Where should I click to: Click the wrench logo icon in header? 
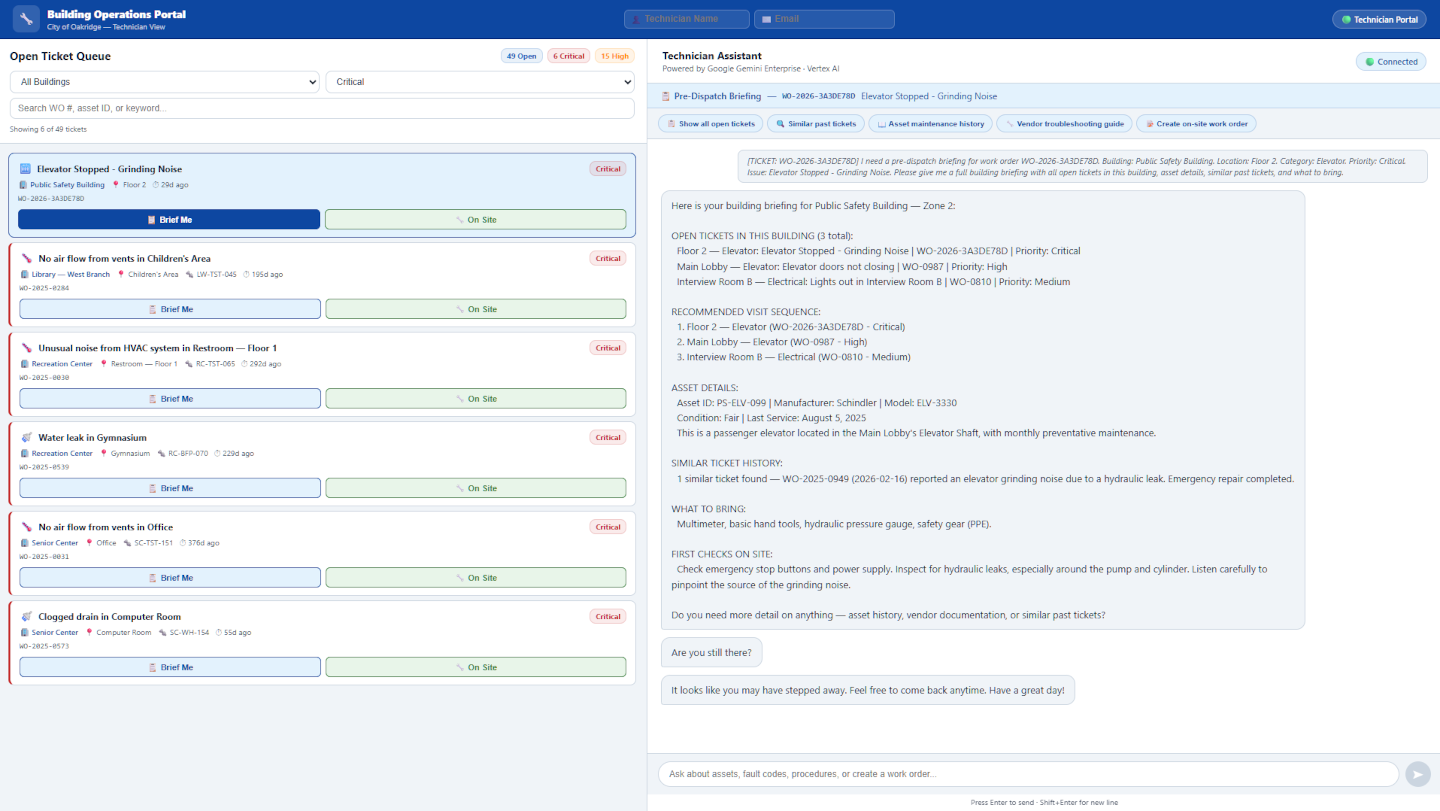tap(26, 19)
